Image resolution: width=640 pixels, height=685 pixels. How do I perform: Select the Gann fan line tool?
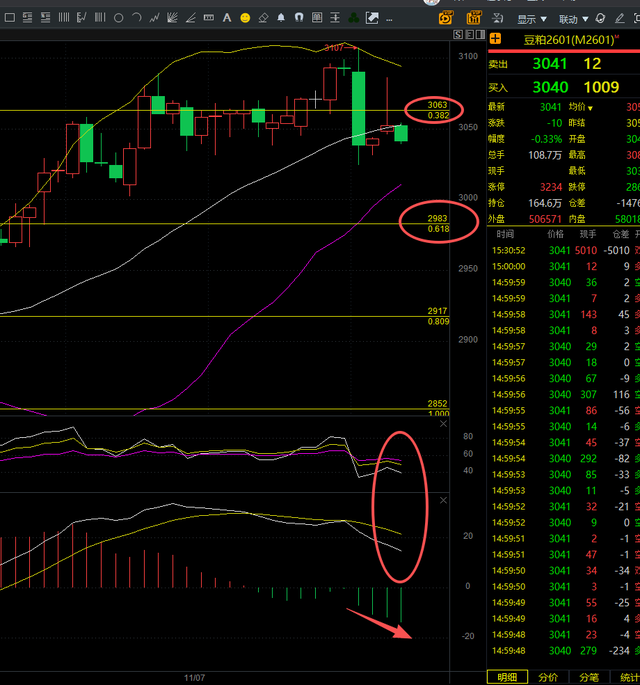coord(172,18)
